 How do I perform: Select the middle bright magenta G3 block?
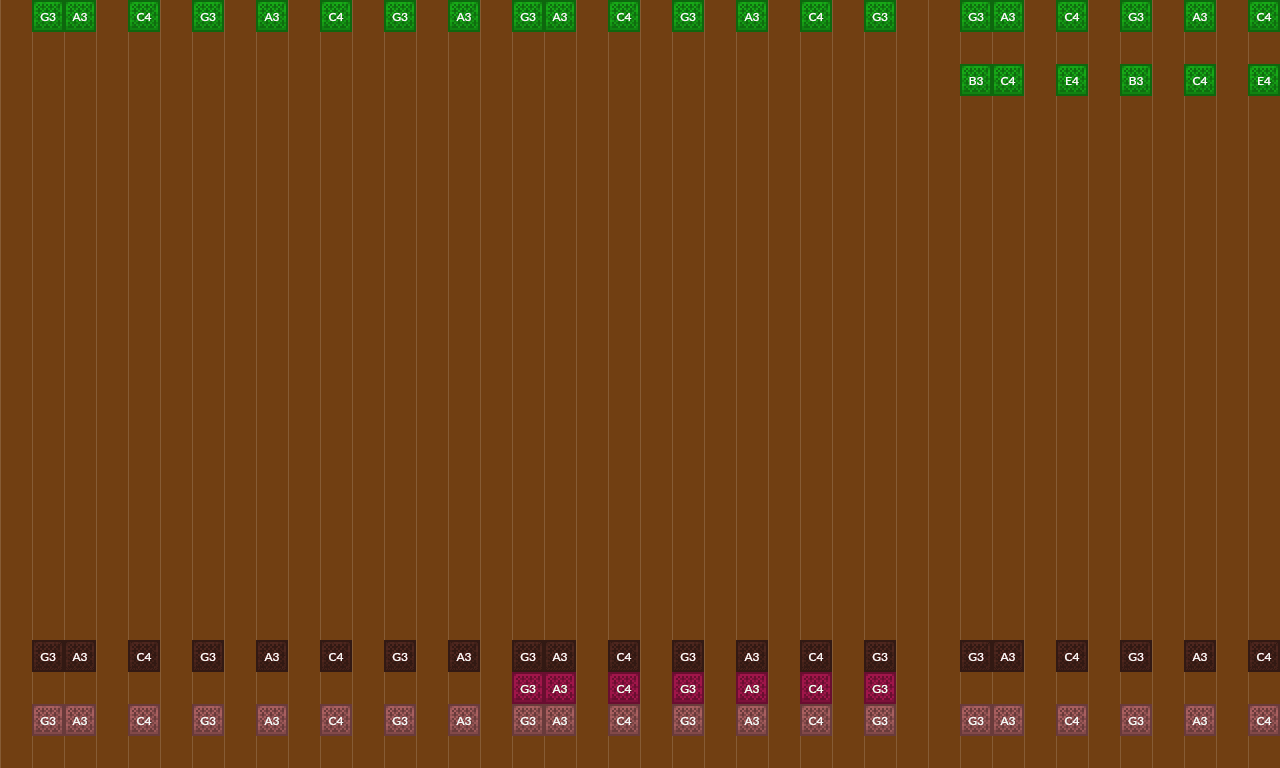click(x=688, y=688)
